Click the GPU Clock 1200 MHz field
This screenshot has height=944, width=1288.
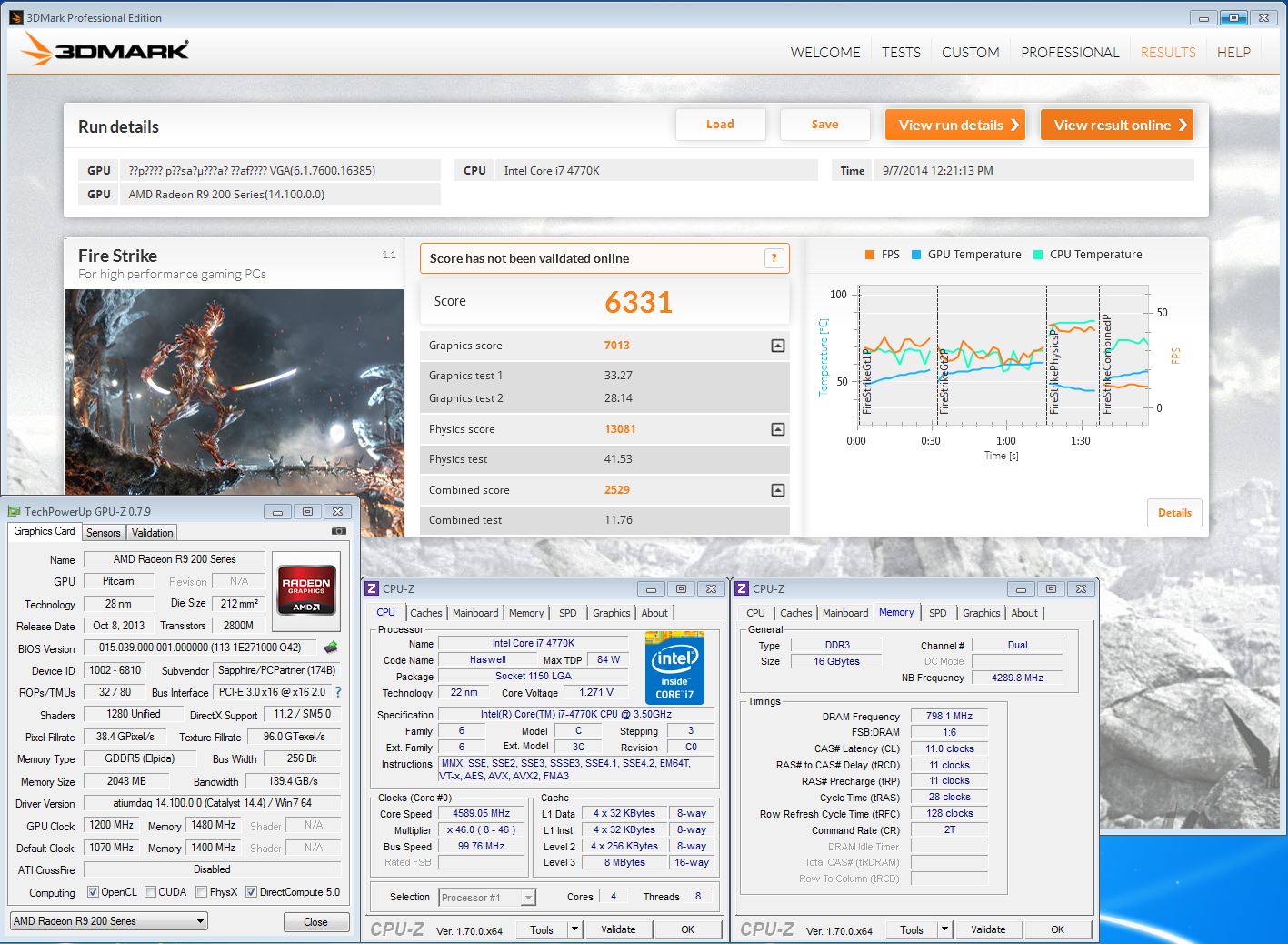tap(112, 825)
